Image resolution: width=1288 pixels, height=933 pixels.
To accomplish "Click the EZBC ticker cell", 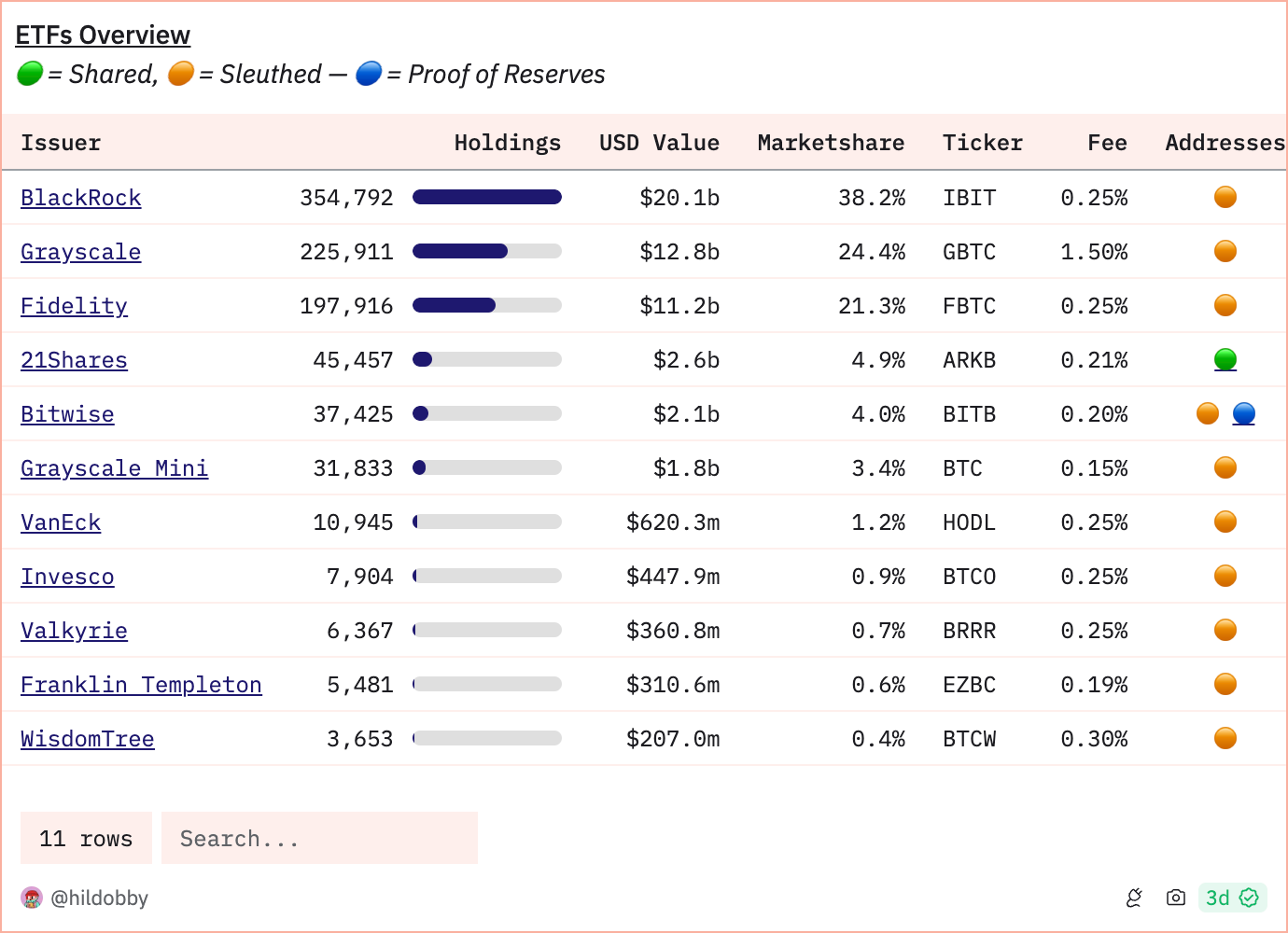I will 969,685.
